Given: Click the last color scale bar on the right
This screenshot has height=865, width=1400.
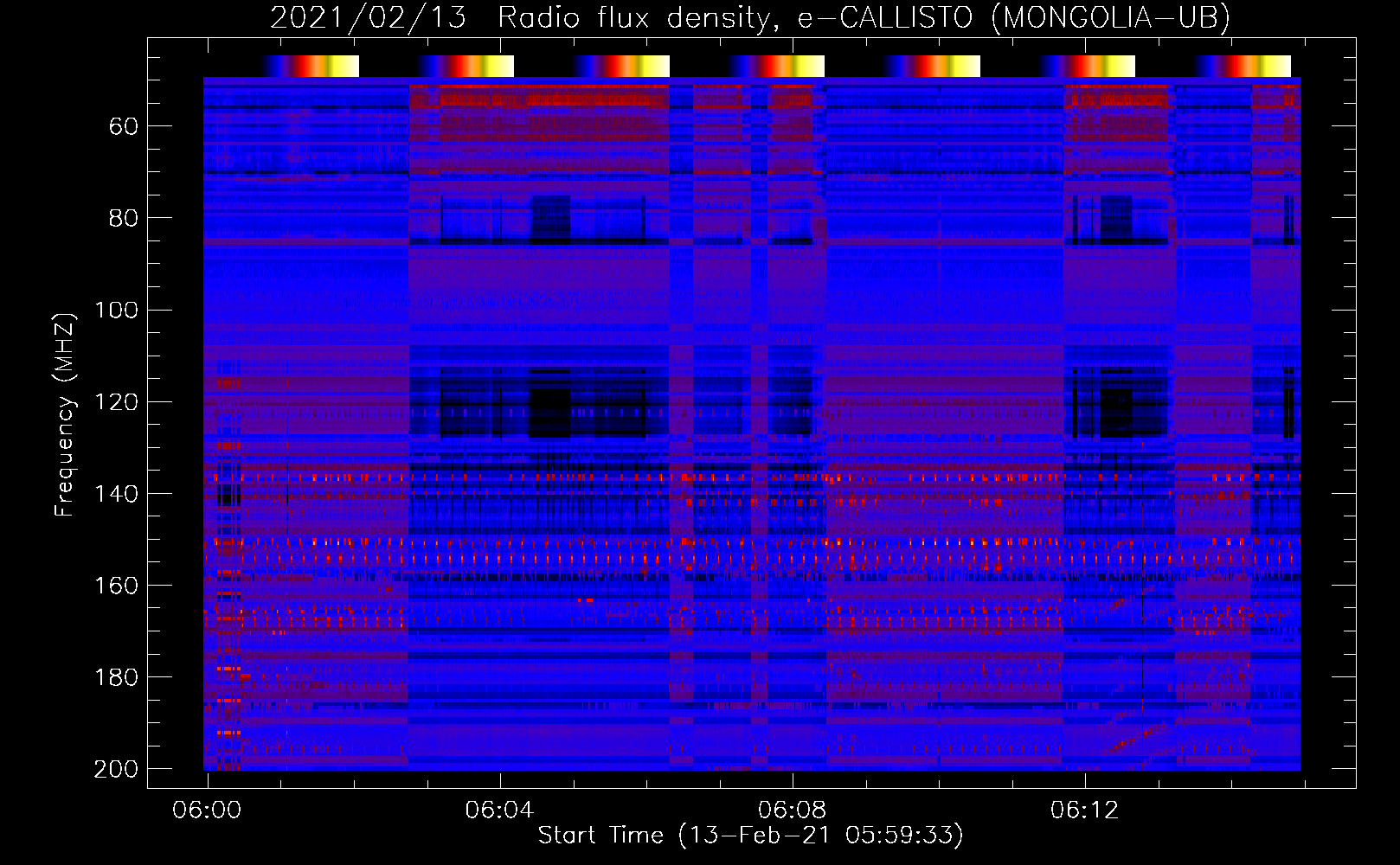Looking at the screenshot, I should [x=1243, y=66].
